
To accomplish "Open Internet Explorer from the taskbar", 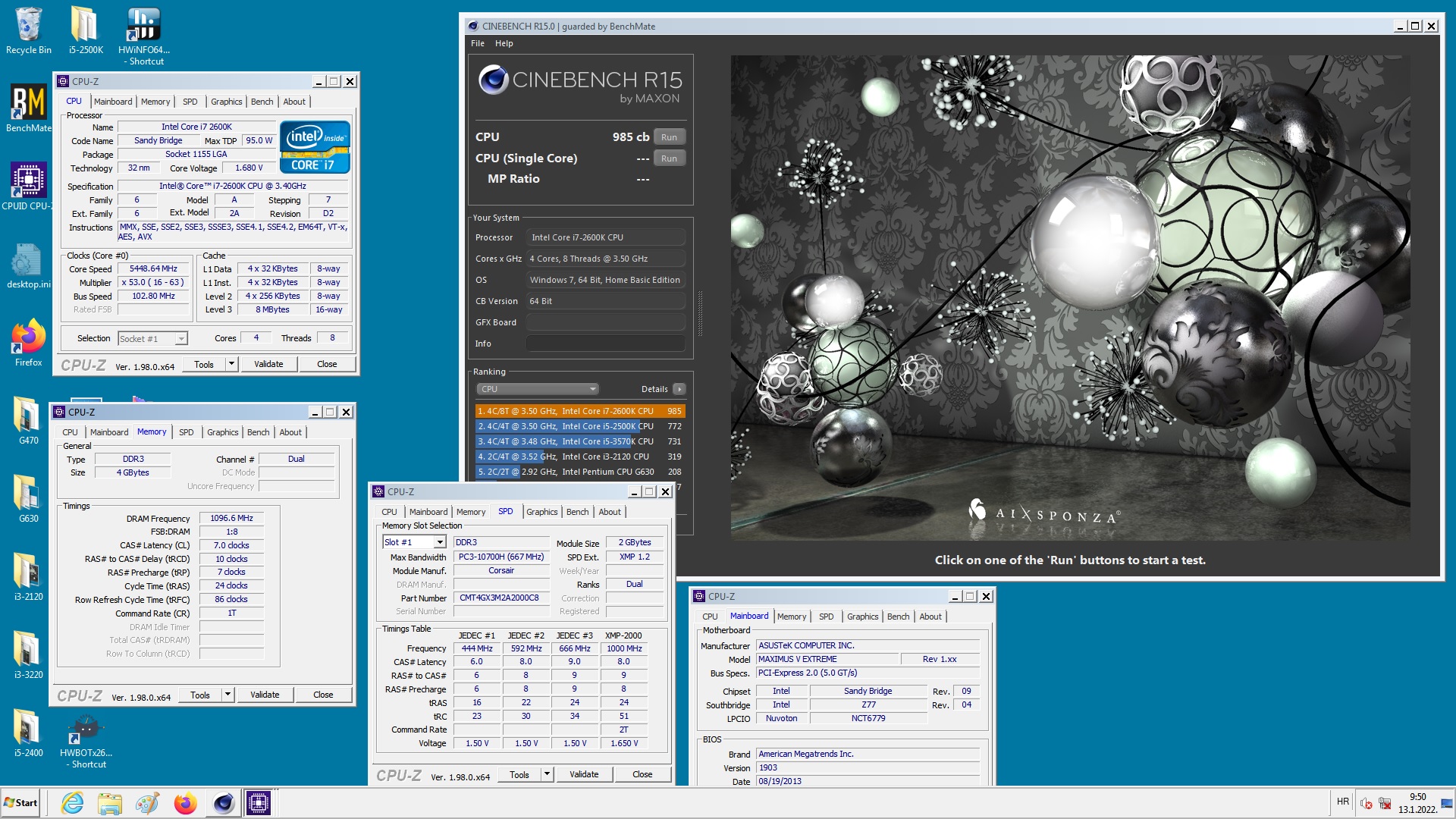I will click(x=73, y=803).
